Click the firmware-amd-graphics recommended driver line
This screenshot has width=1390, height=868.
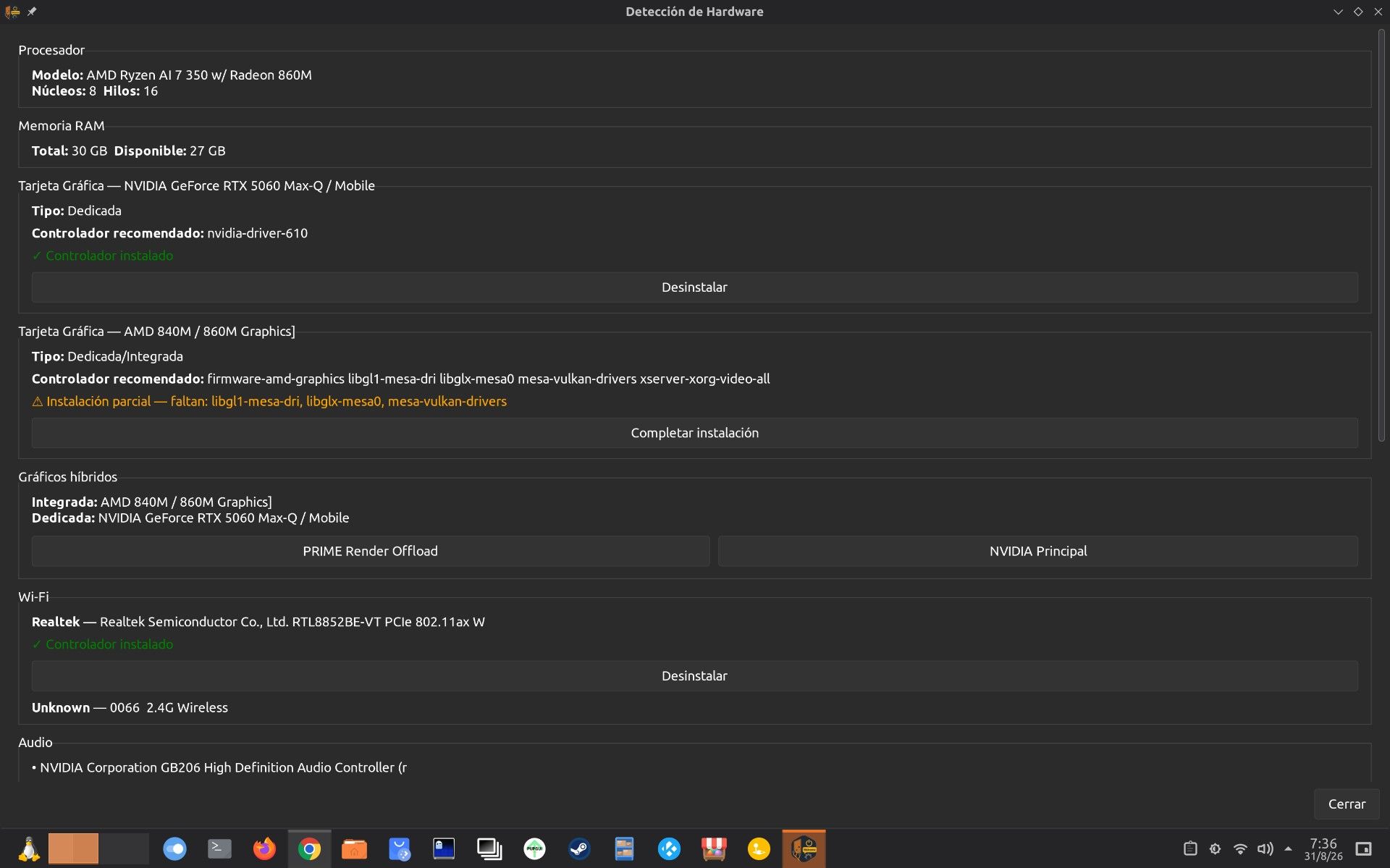click(x=400, y=379)
